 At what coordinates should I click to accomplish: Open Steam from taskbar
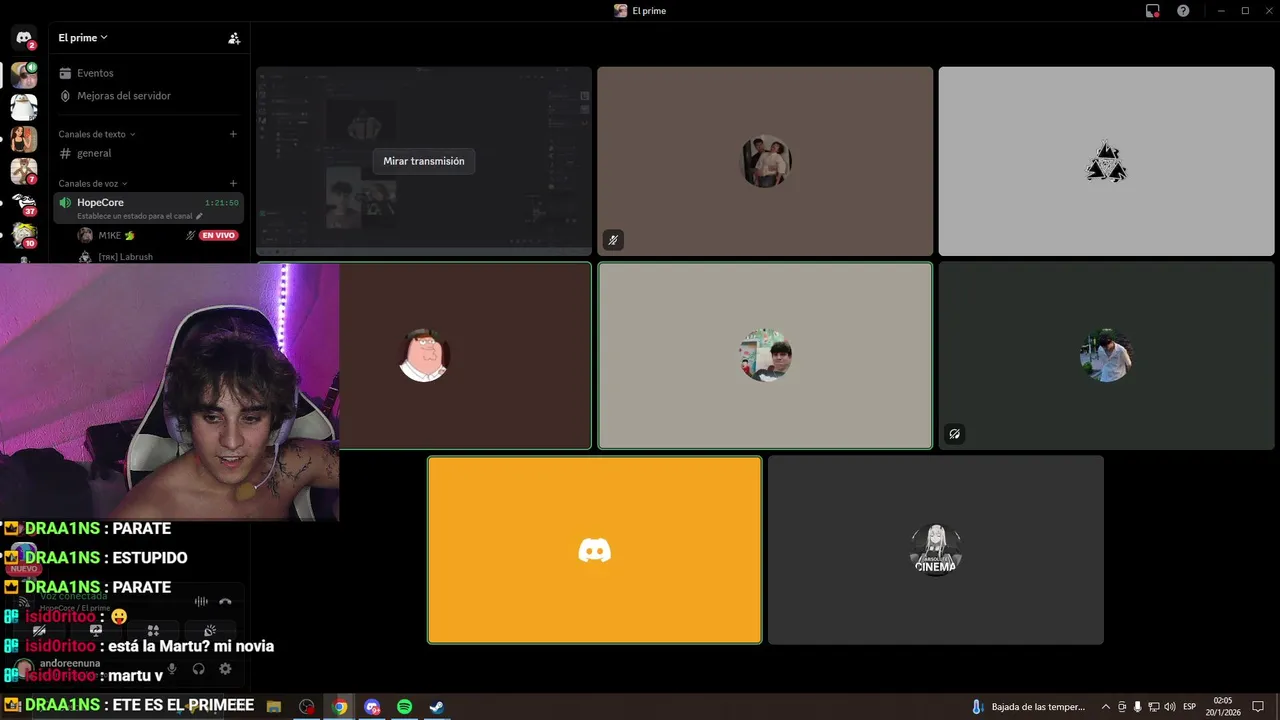click(437, 707)
